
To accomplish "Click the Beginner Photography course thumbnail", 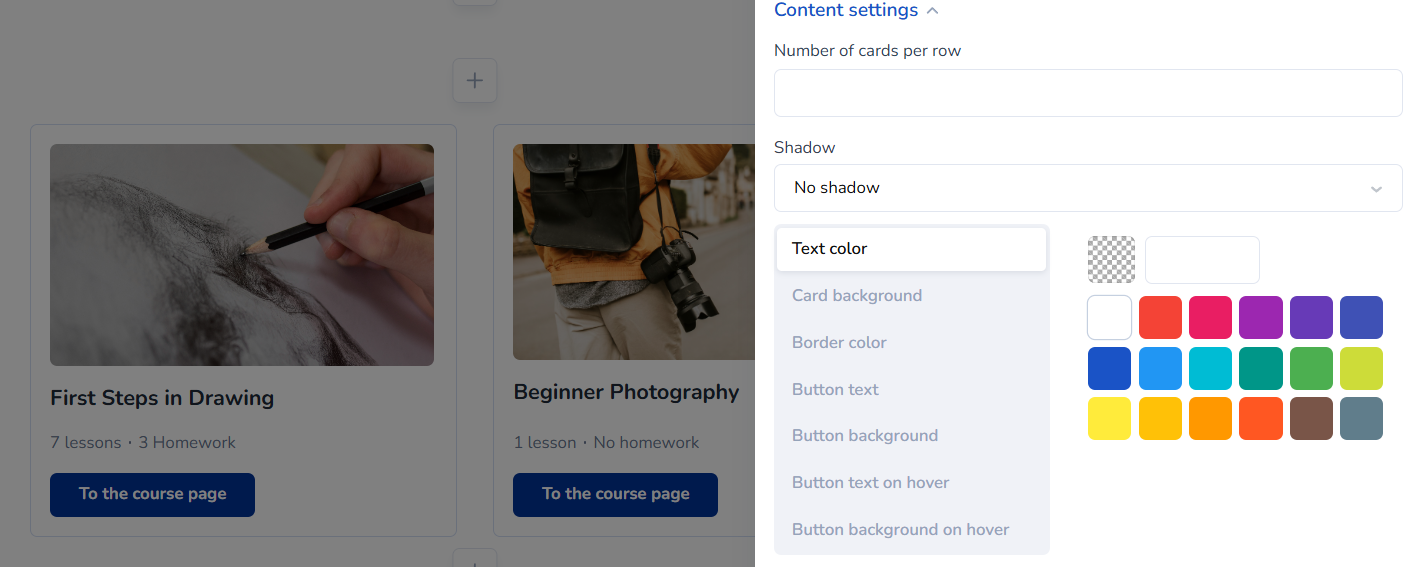I will pos(633,252).
